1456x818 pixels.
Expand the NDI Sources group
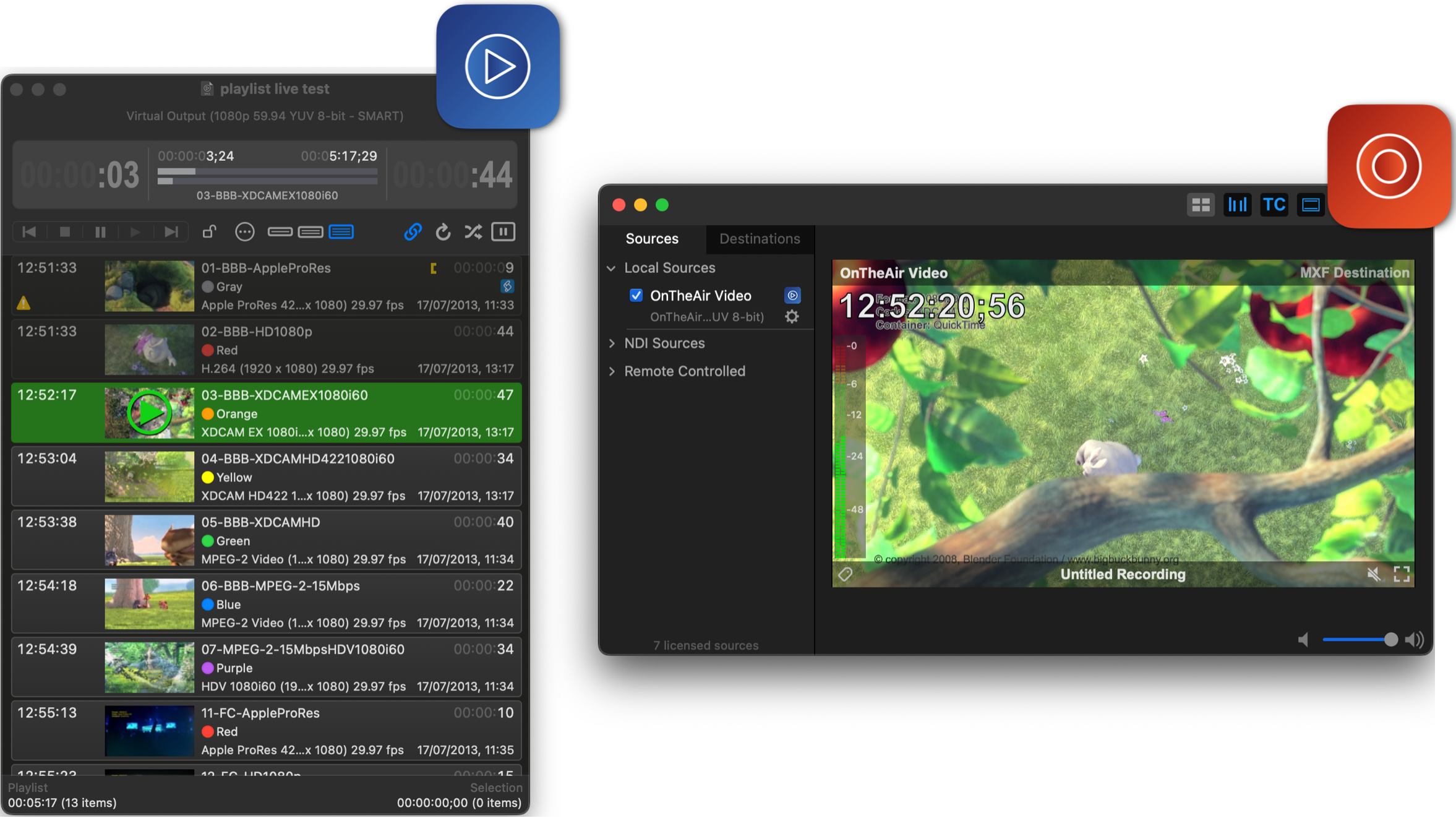611,343
